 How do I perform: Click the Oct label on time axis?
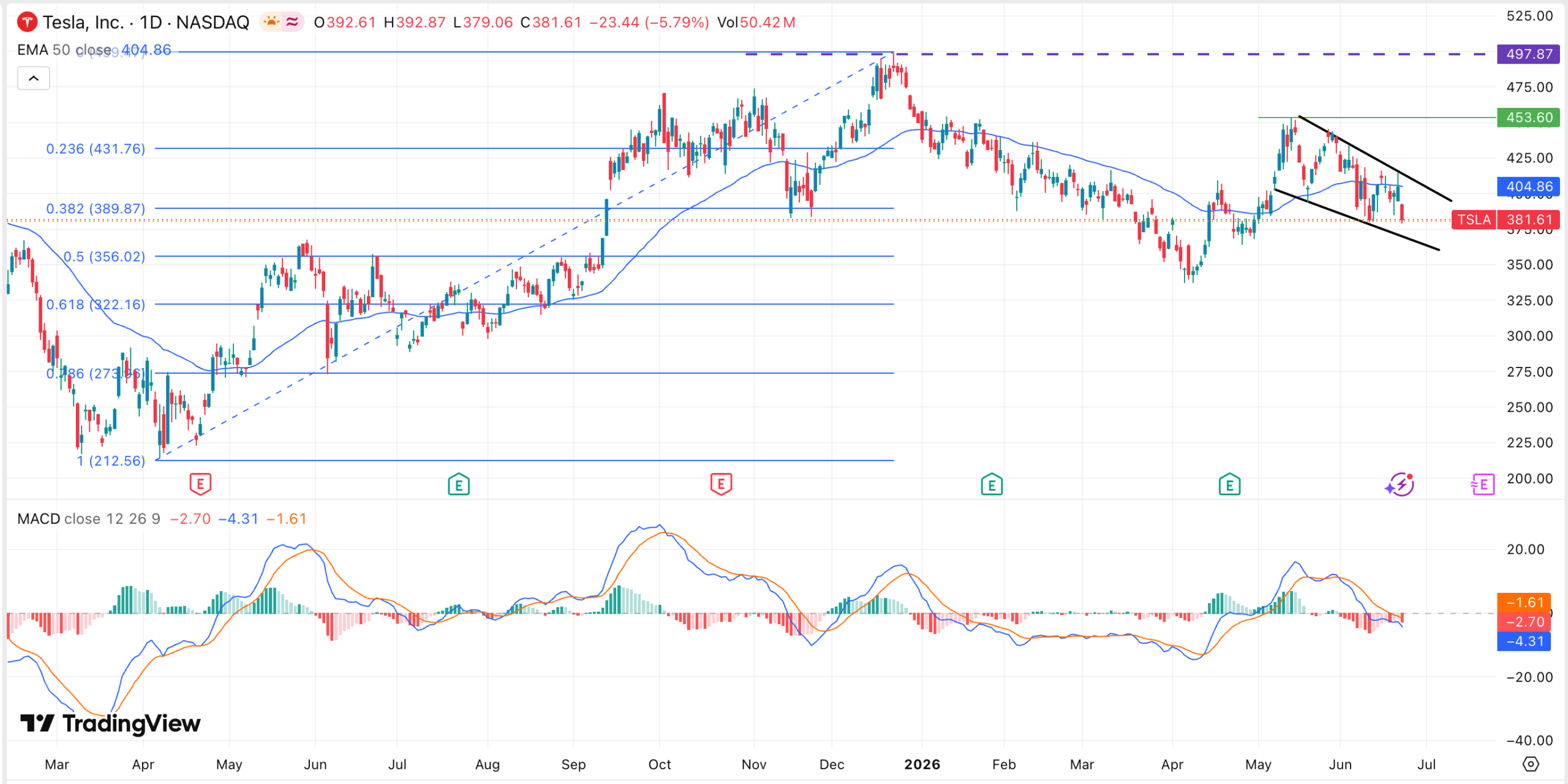point(660,764)
